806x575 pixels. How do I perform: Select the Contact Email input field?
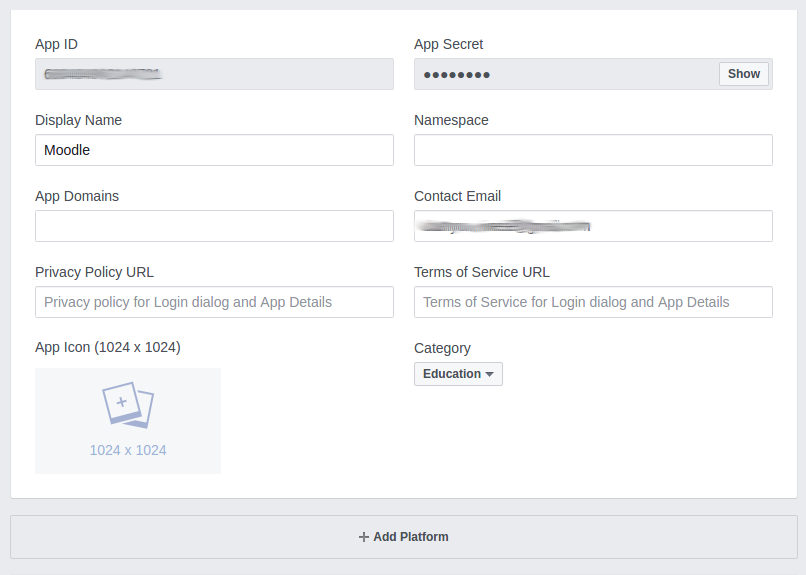pos(593,226)
